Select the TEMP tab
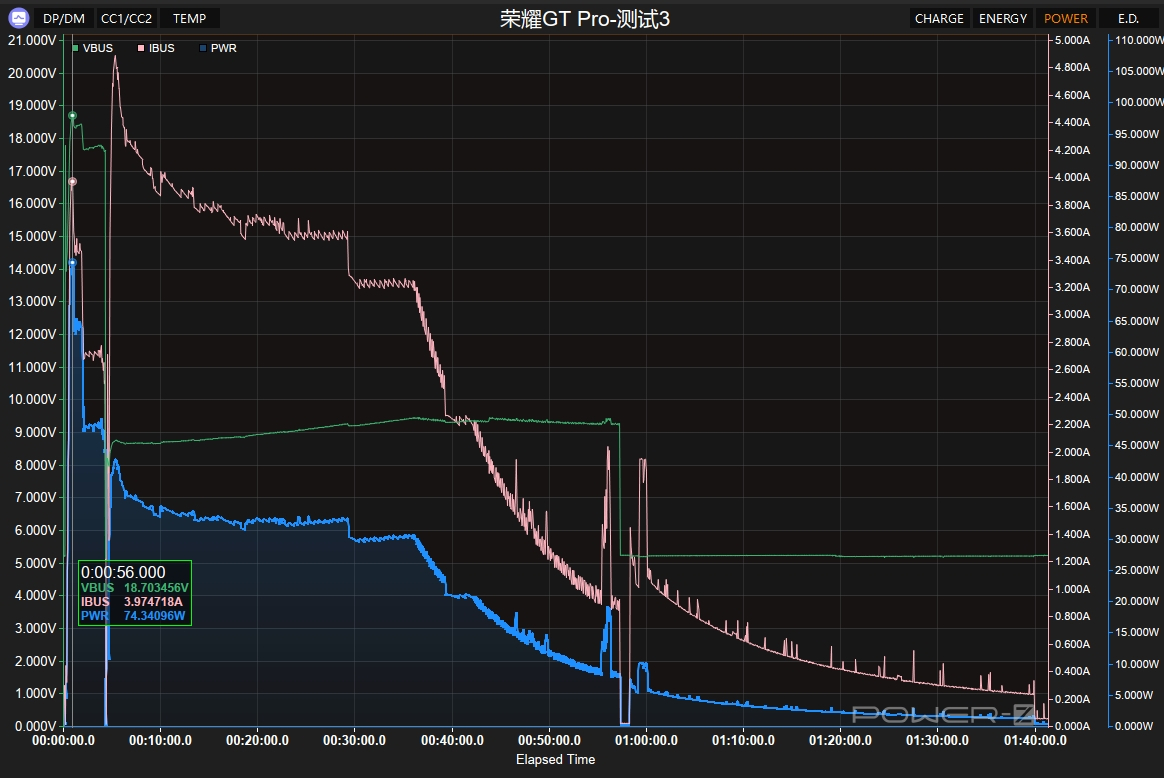Screen dimensions: 1164x778 [x=189, y=19]
